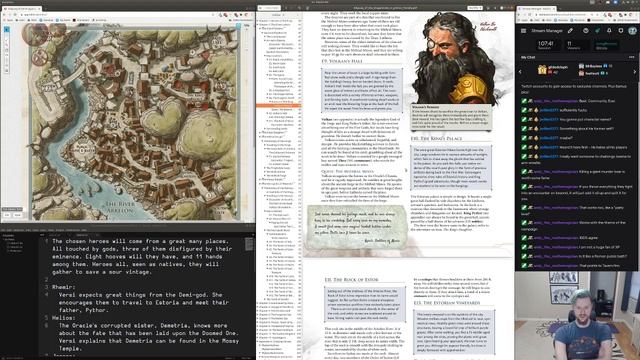Reload the page in the map browser window
The width and height of the screenshot is (640, 360).
[16, 15]
